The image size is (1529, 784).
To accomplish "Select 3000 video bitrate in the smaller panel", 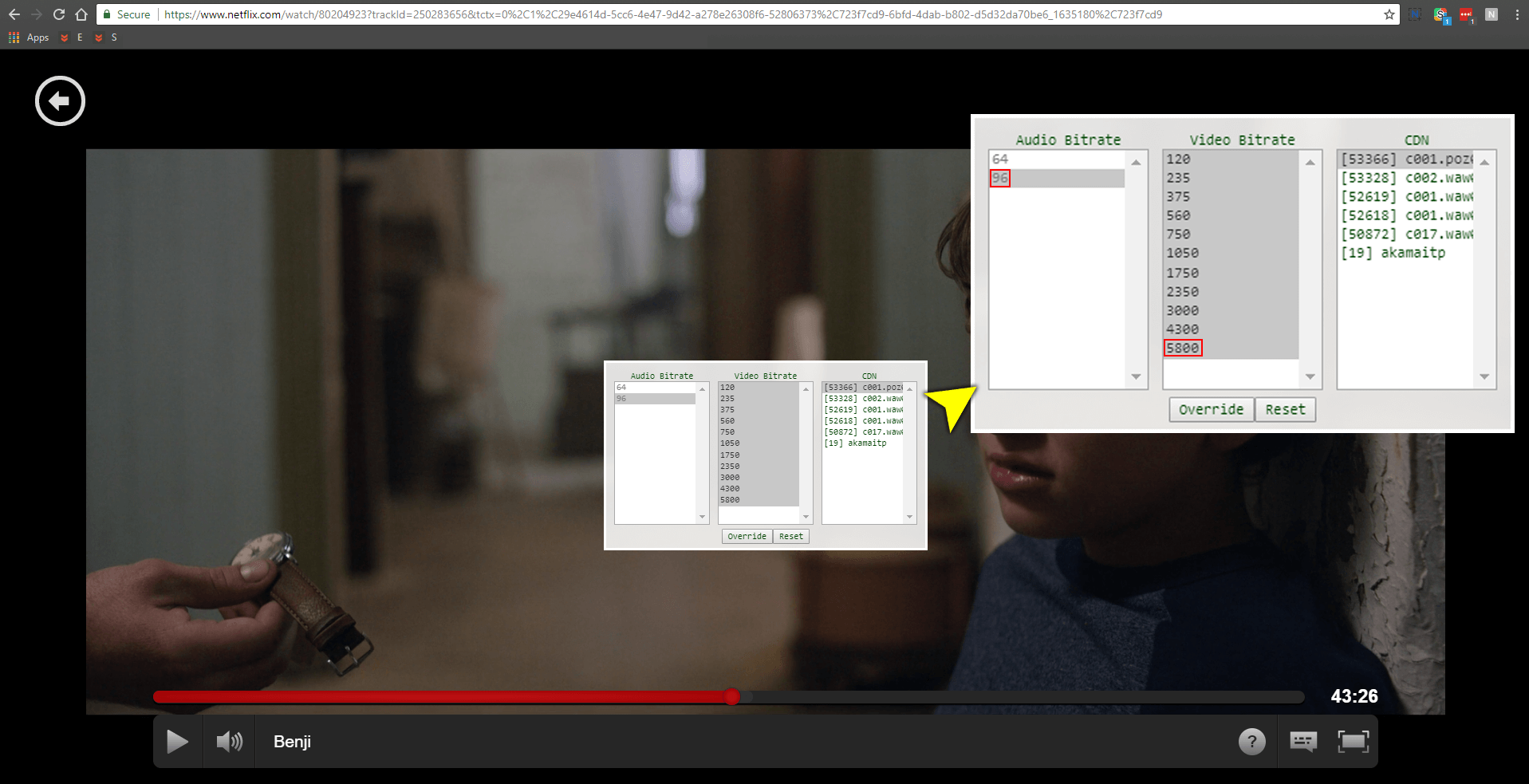I will [x=759, y=478].
